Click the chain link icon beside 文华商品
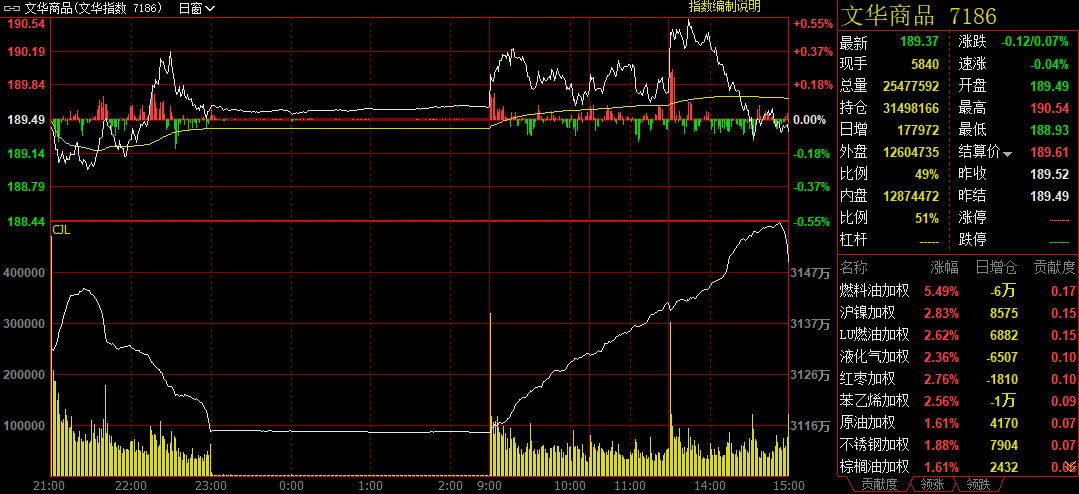 point(13,8)
